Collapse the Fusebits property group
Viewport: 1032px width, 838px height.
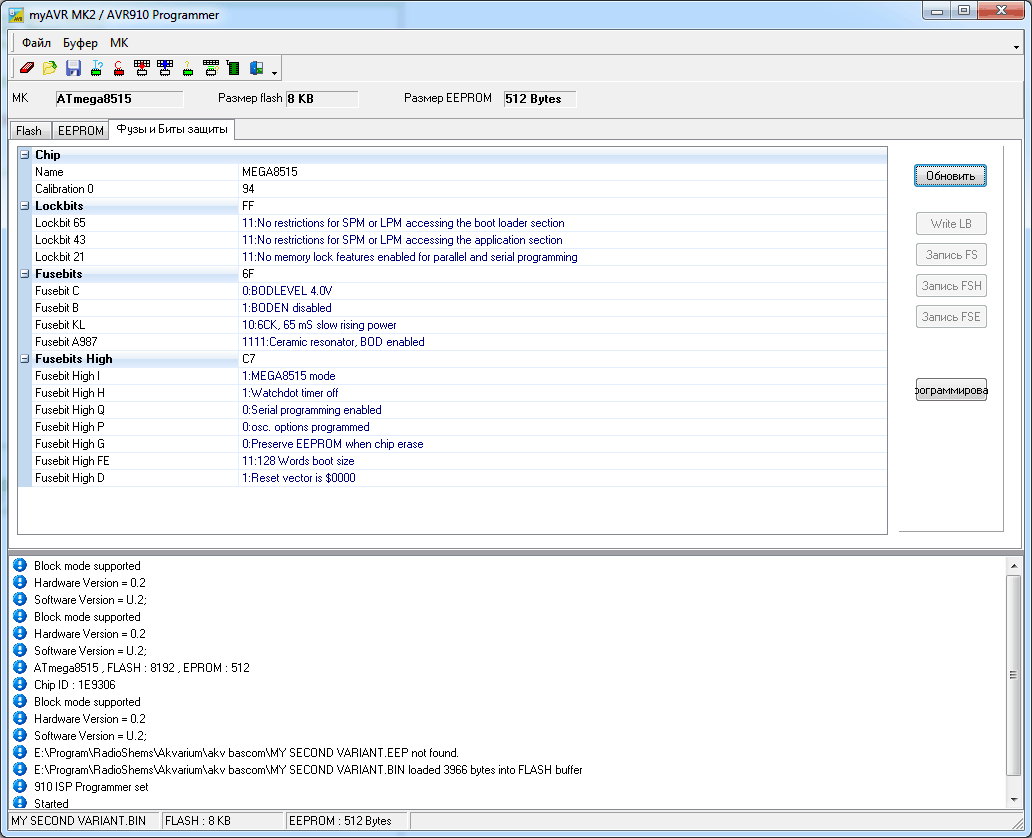24,274
